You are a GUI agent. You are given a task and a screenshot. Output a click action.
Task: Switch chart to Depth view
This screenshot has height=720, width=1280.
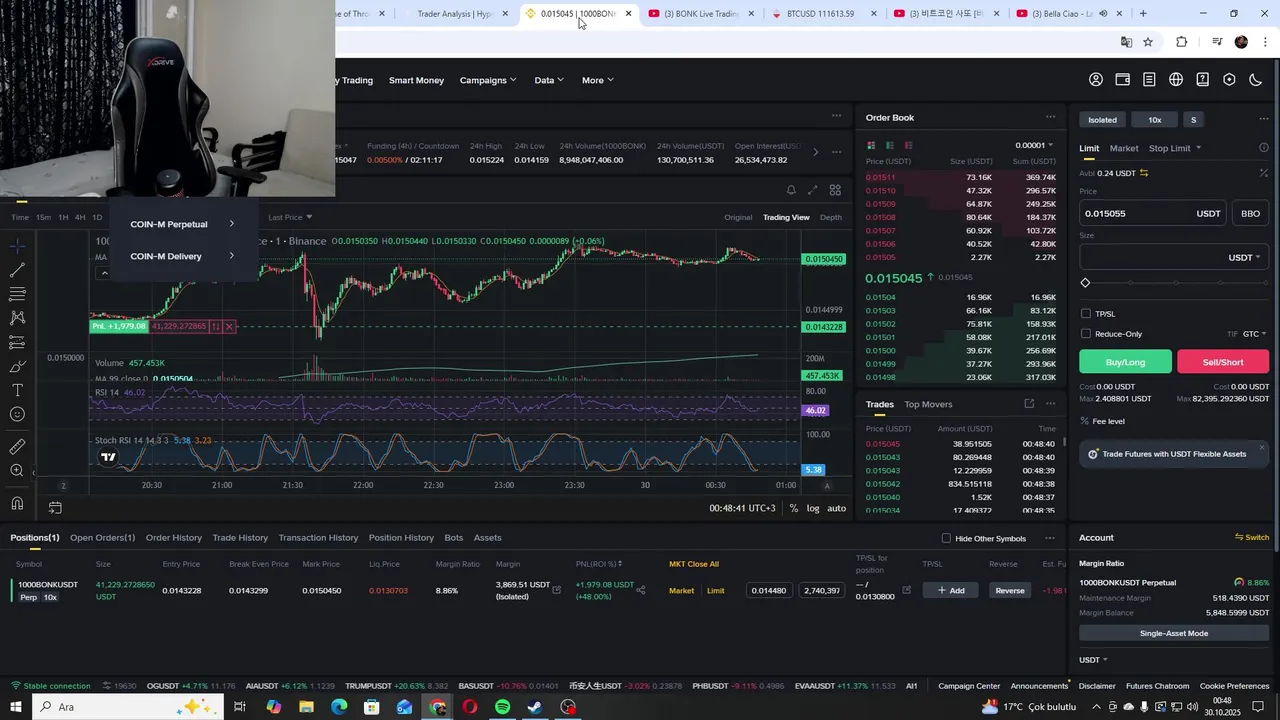tap(831, 217)
